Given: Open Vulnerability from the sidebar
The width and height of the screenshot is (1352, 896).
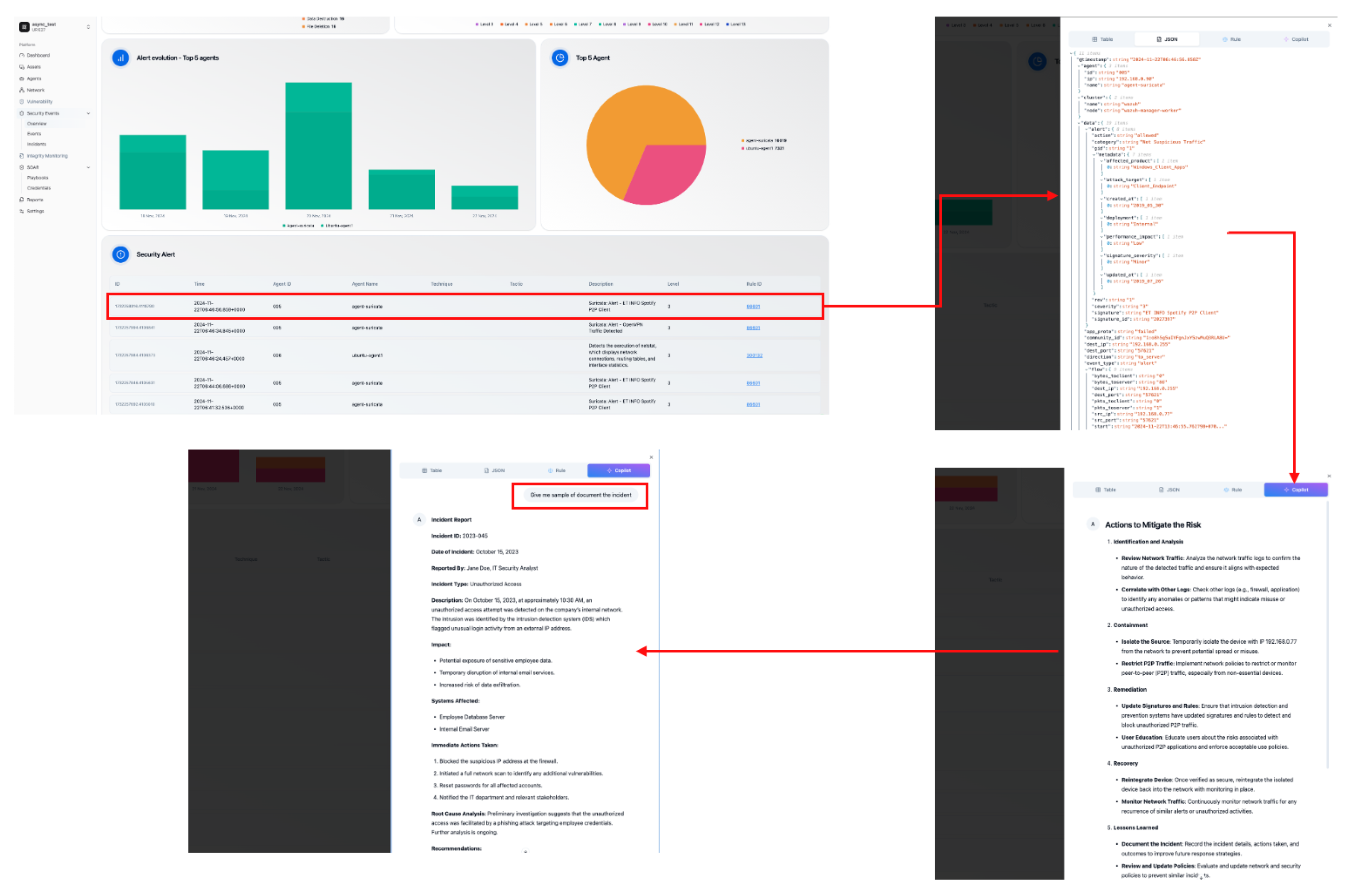Looking at the screenshot, I should click(x=39, y=102).
